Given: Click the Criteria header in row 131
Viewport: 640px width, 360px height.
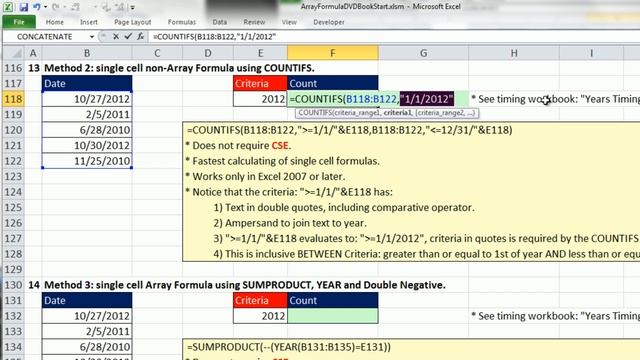Looking at the screenshot, I should (260, 300).
